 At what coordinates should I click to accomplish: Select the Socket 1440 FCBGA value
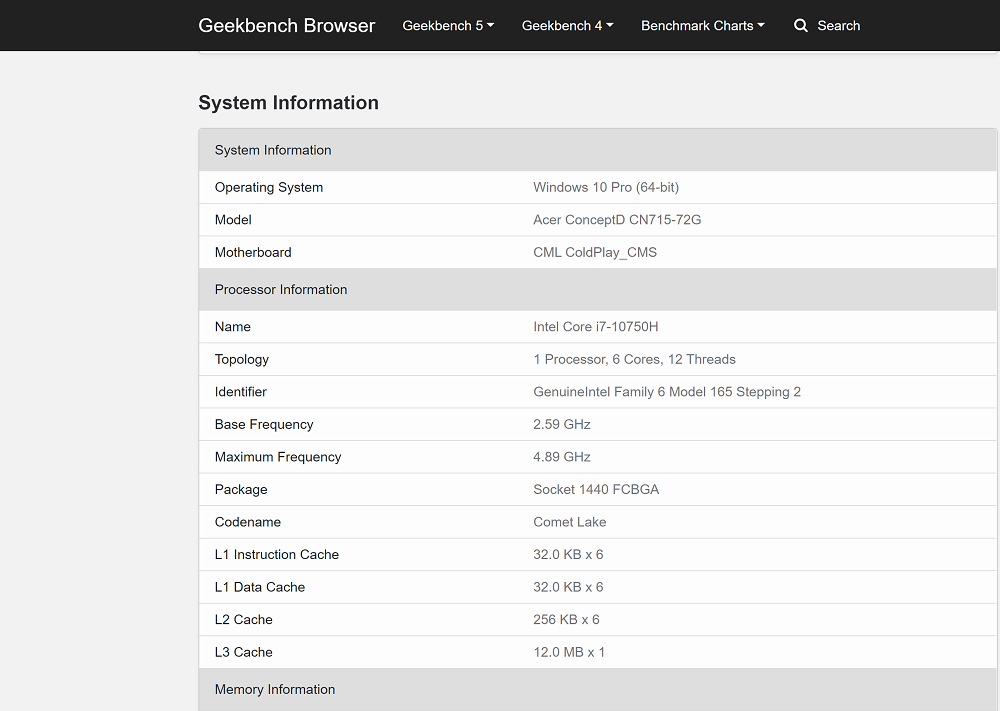point(596,490)
